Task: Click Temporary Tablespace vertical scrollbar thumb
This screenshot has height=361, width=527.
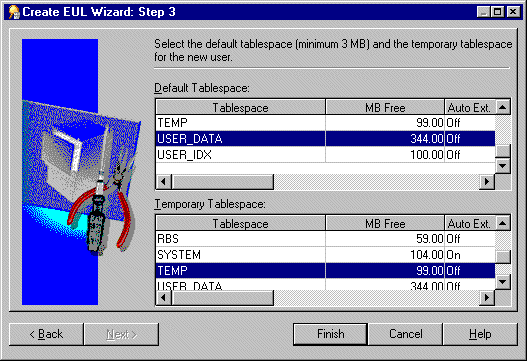Action: 503,257
